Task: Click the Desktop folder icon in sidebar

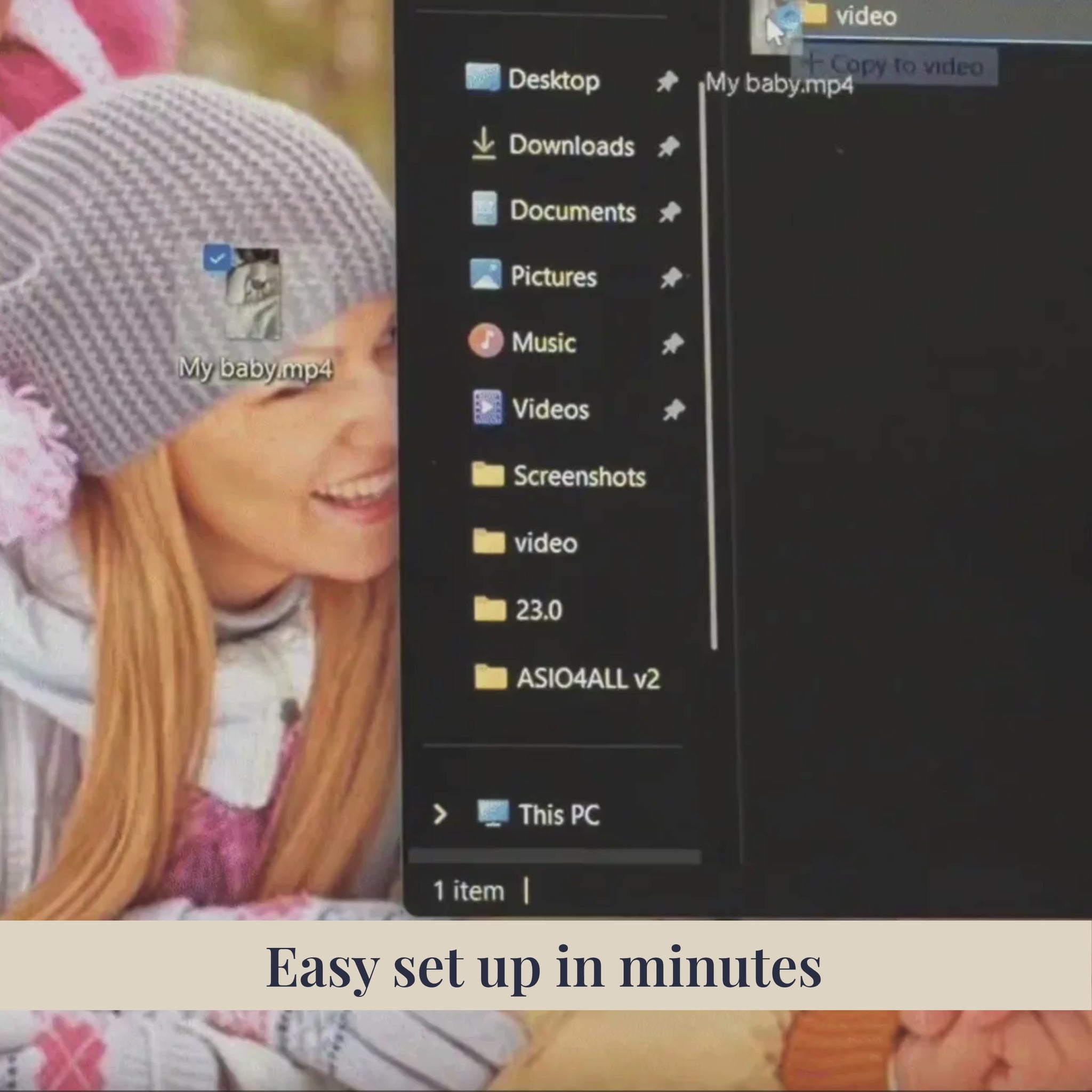Action: point(482,77)
